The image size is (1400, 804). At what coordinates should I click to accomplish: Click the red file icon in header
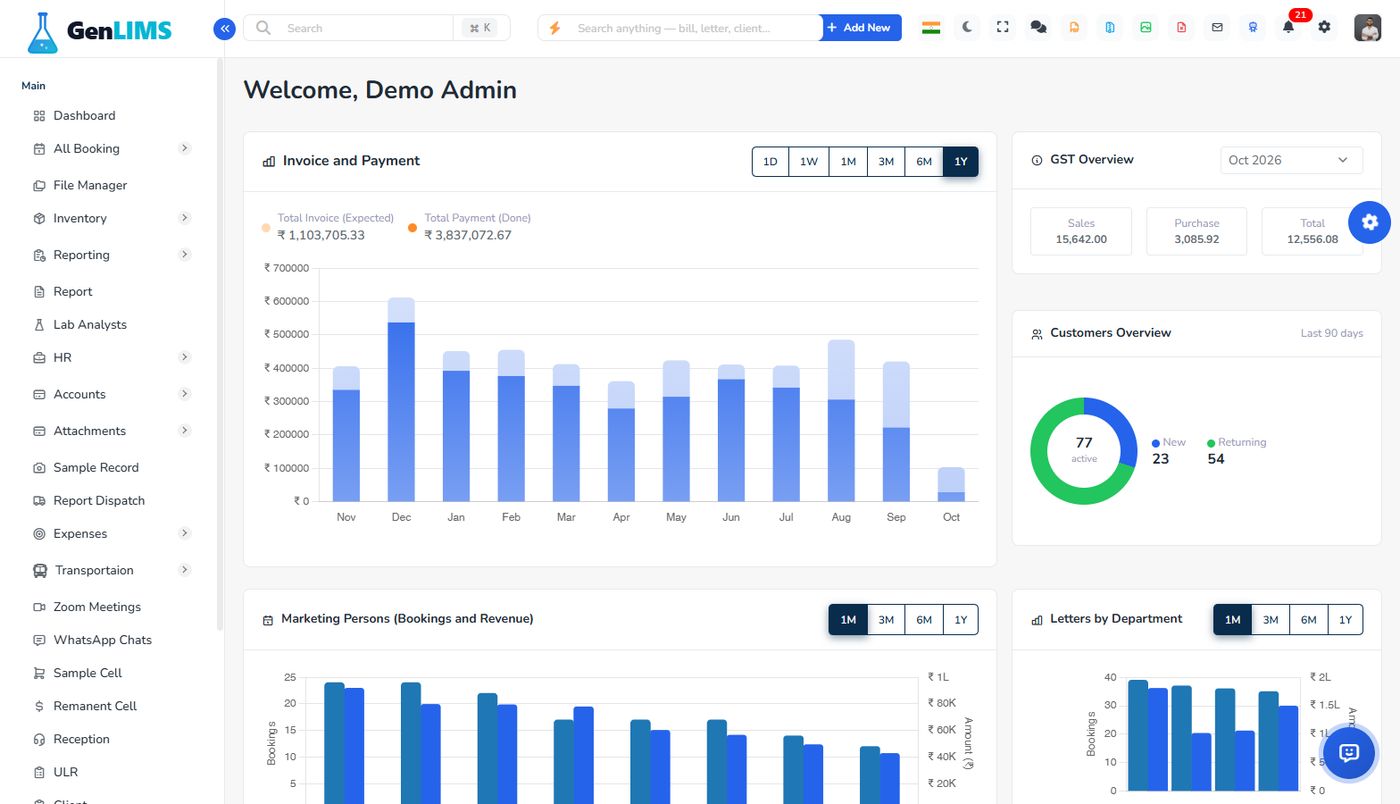[1182, 28]
